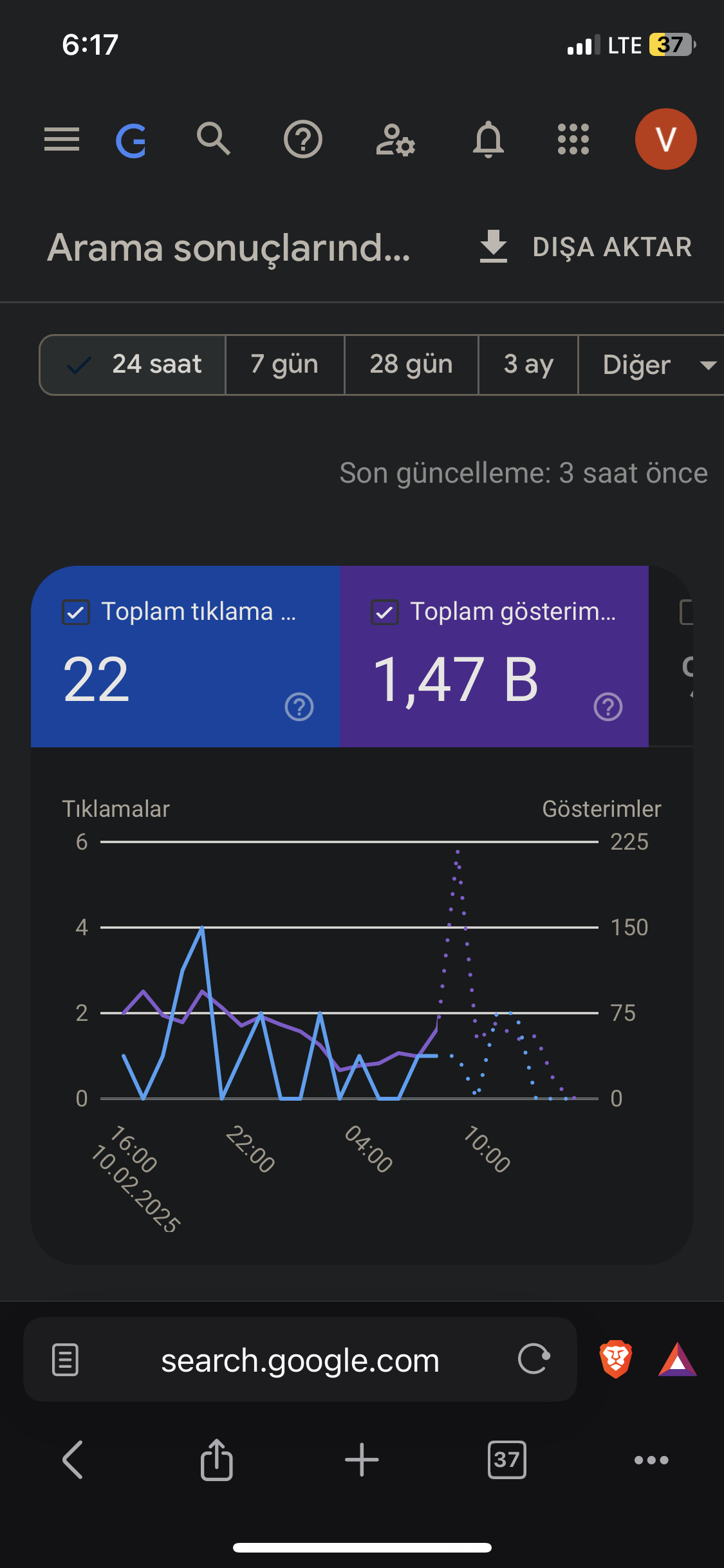Screen dimensions: 724x1568
Task: Open the V account avatar
Action: pos(666,139)
